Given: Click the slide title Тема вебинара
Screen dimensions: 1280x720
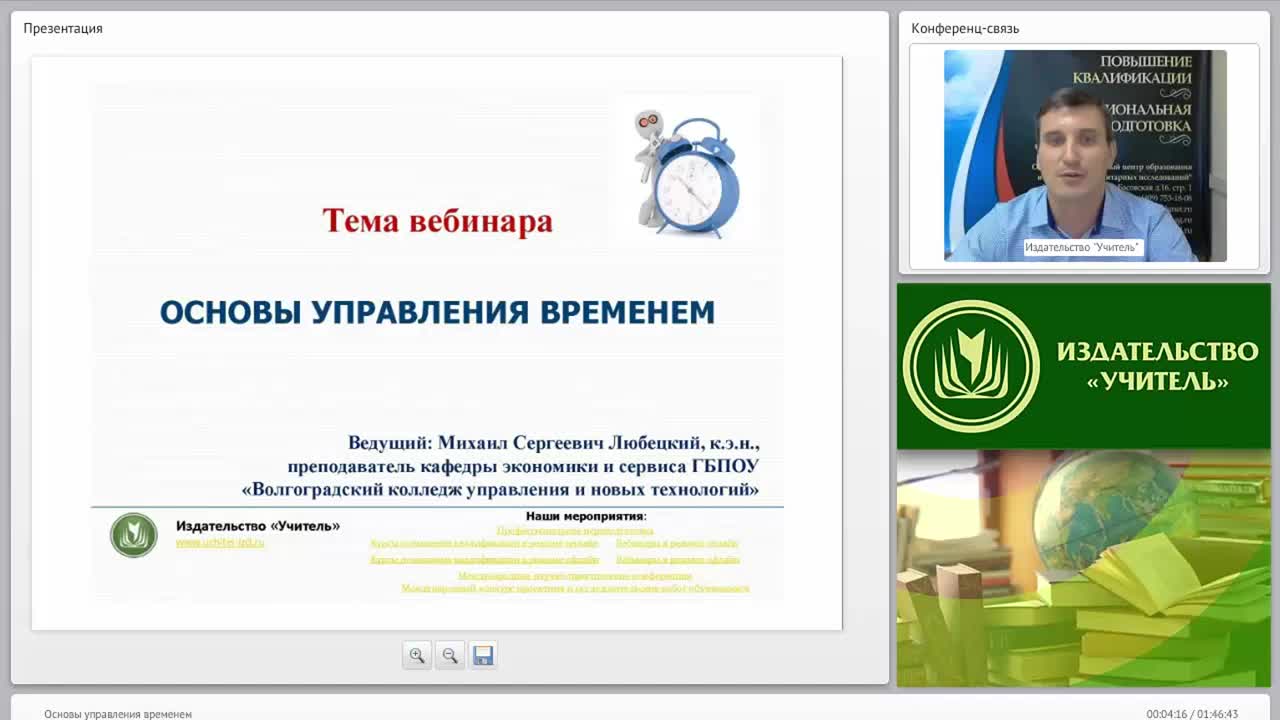Looking at the screenshot, I should pos(437,220).
